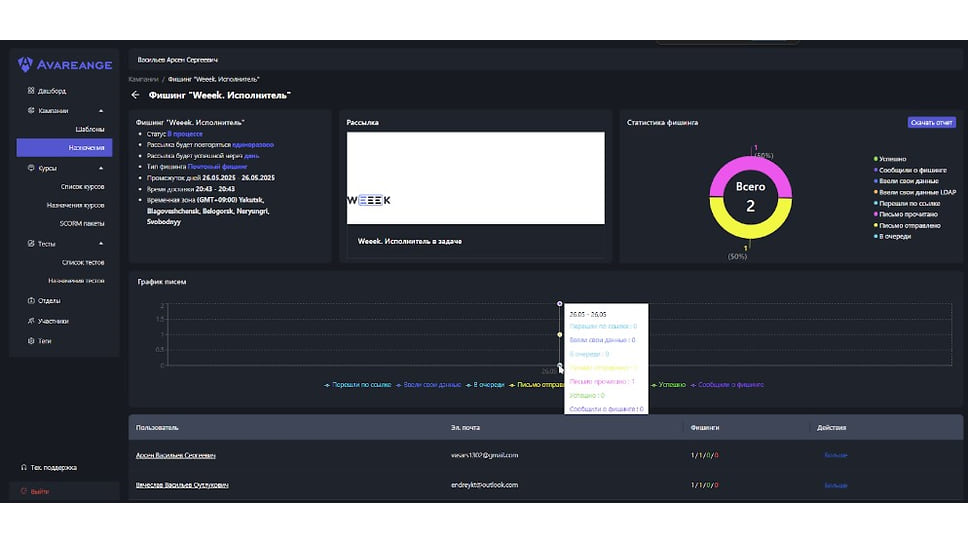Click the Тесты section icon
The height and width of the screenshot is (544, 968).
click(31, 244)
